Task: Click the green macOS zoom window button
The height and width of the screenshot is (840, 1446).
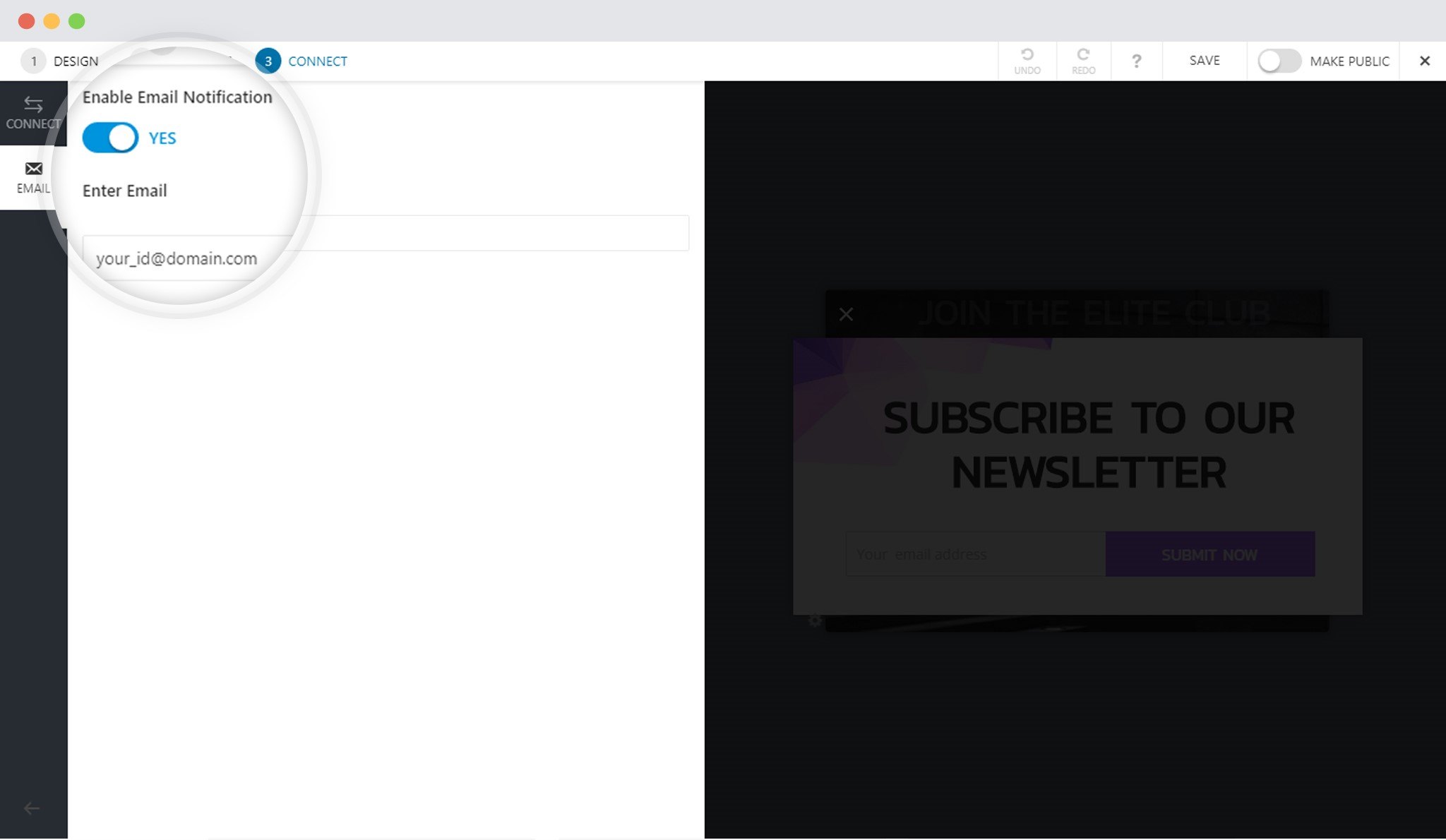Action: point(77,21)
